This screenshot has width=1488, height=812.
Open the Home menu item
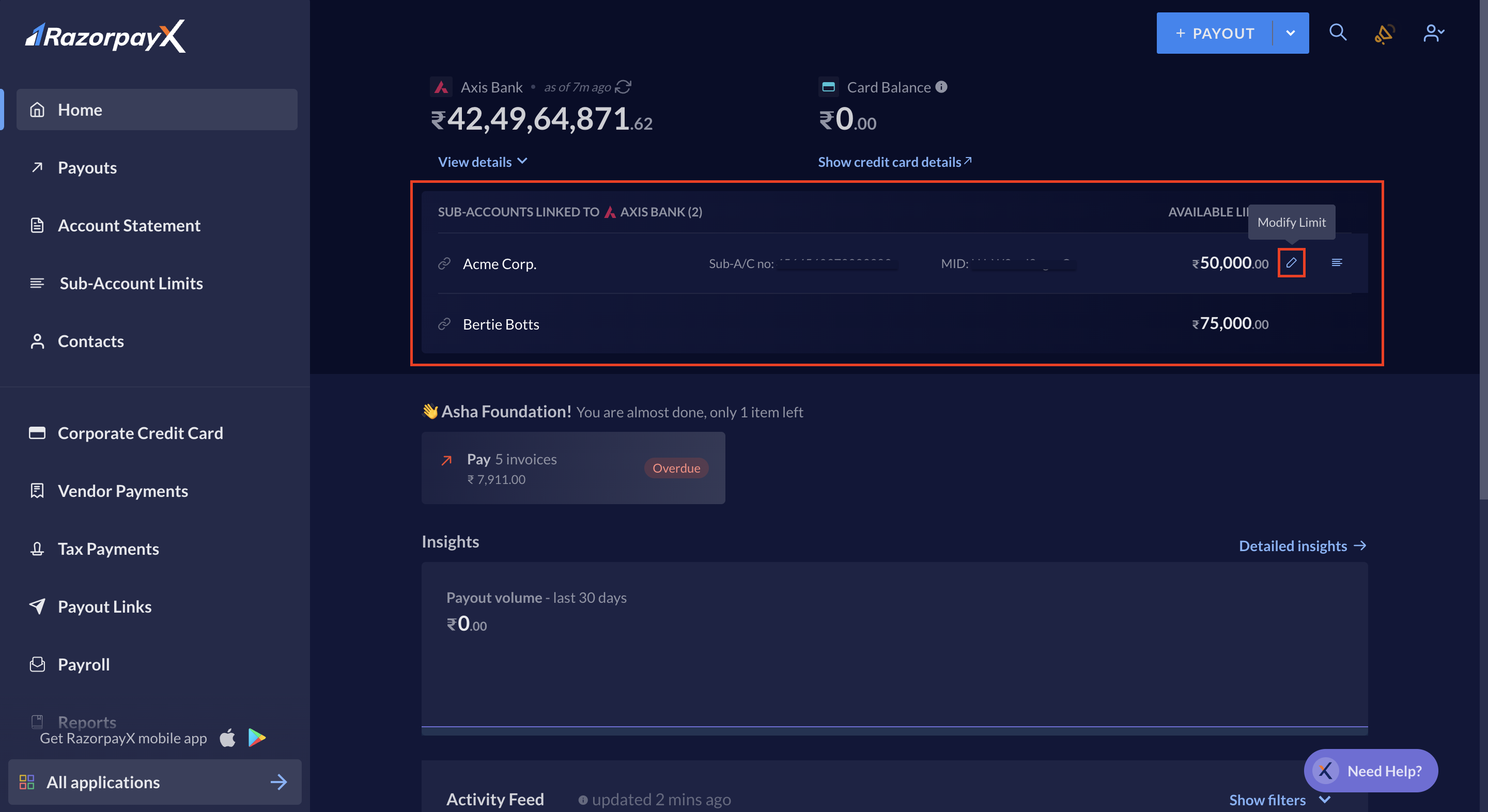[x=157, y=110]
